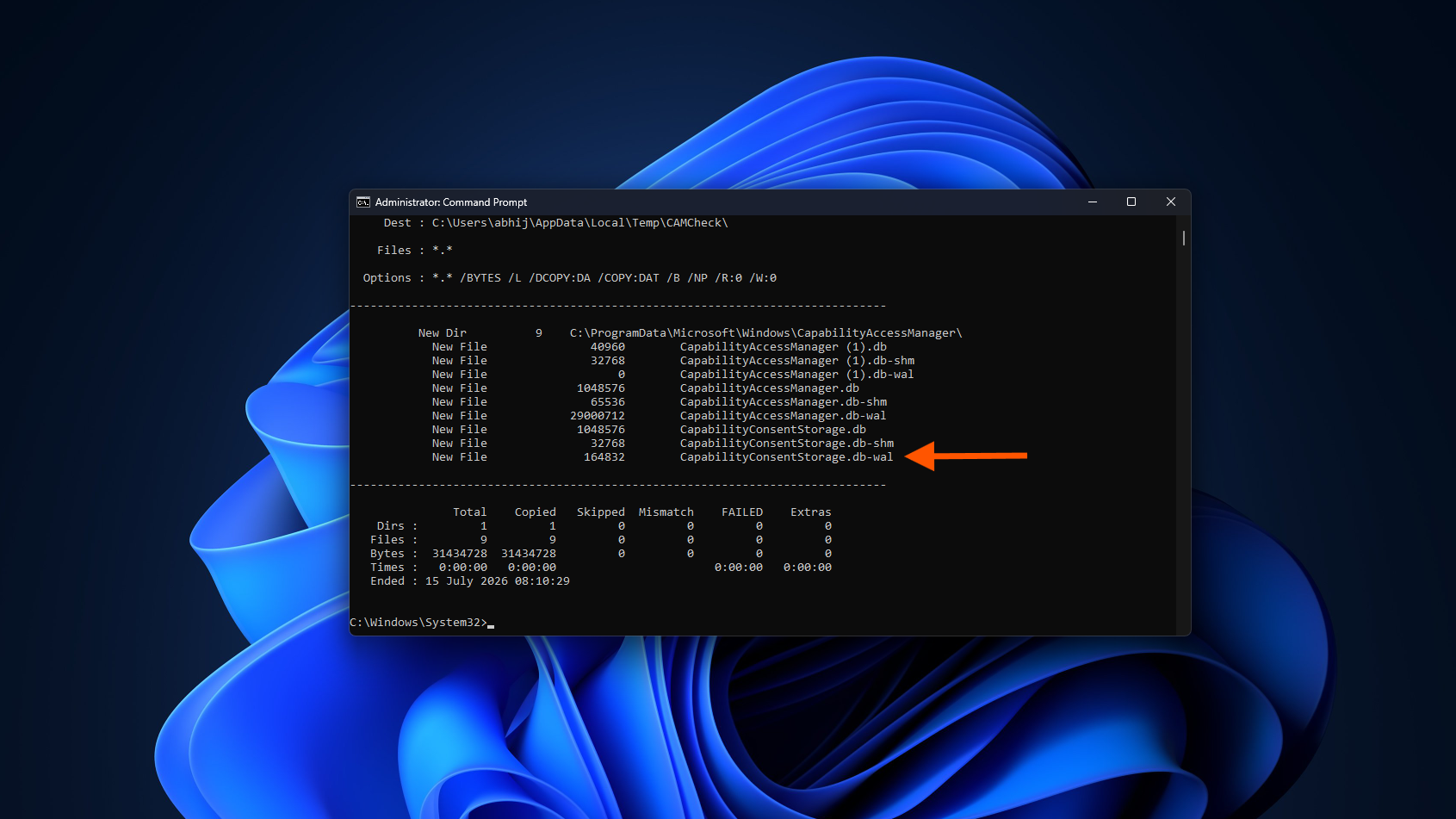
Task: Click the 'FAILED' column header
Action: 742,512
